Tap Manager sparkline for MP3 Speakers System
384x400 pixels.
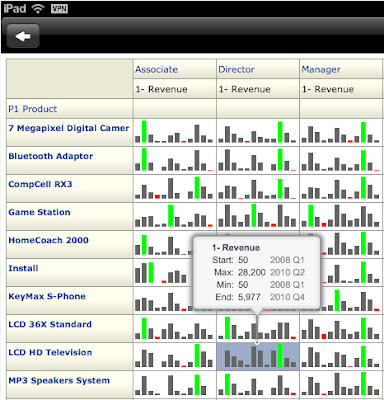point(341,384)
